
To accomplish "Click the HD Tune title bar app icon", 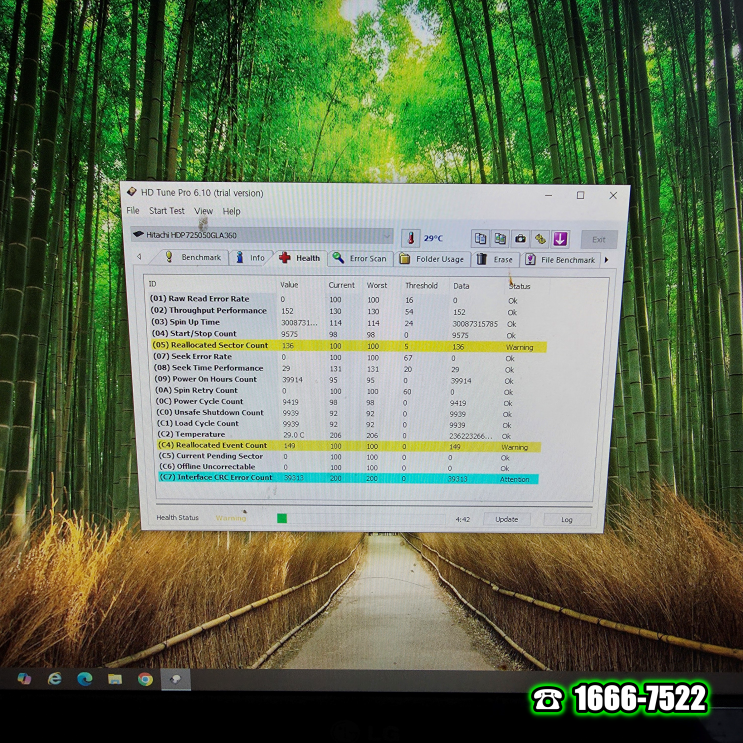I will click(131, 192).
